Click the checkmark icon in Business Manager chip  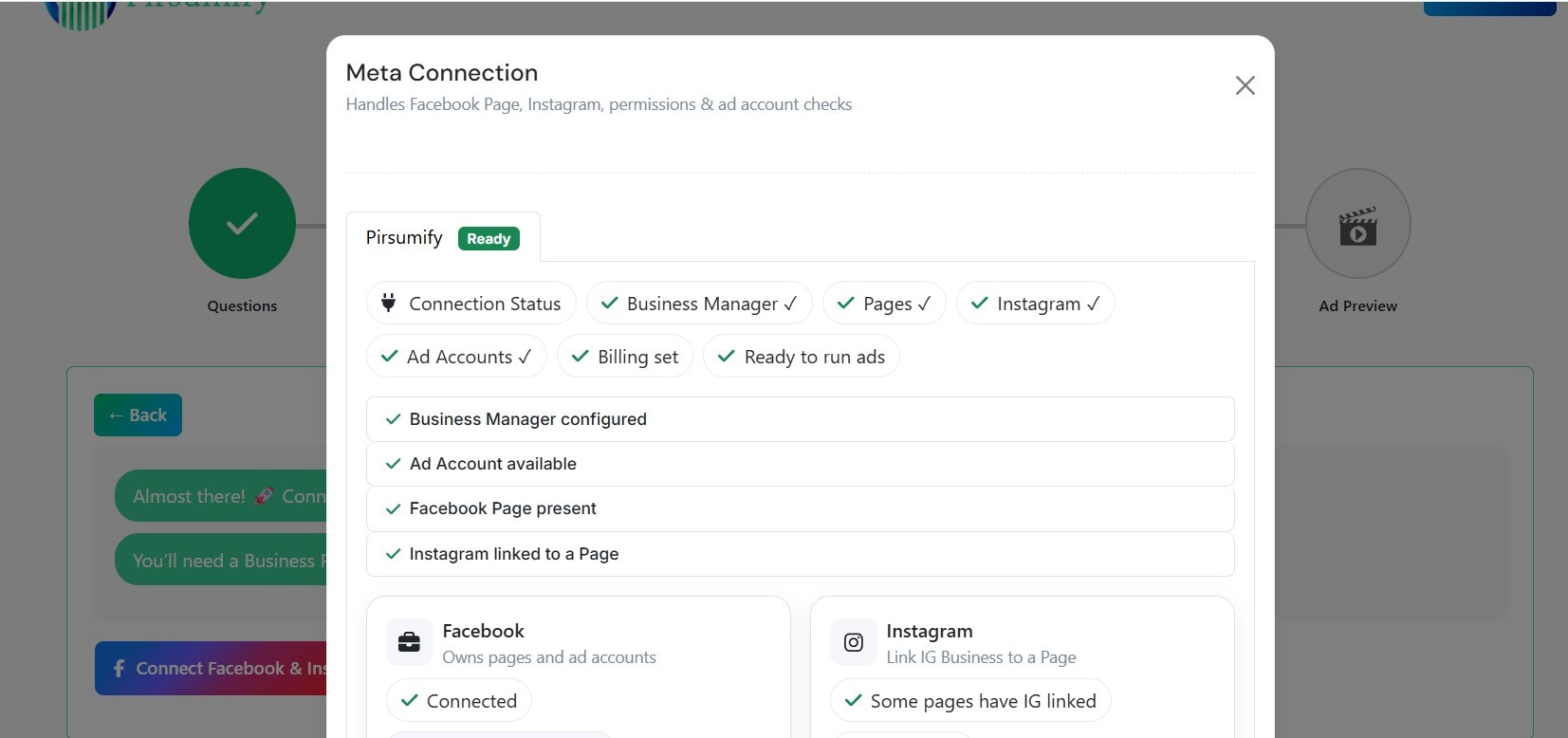coord(609,304)
